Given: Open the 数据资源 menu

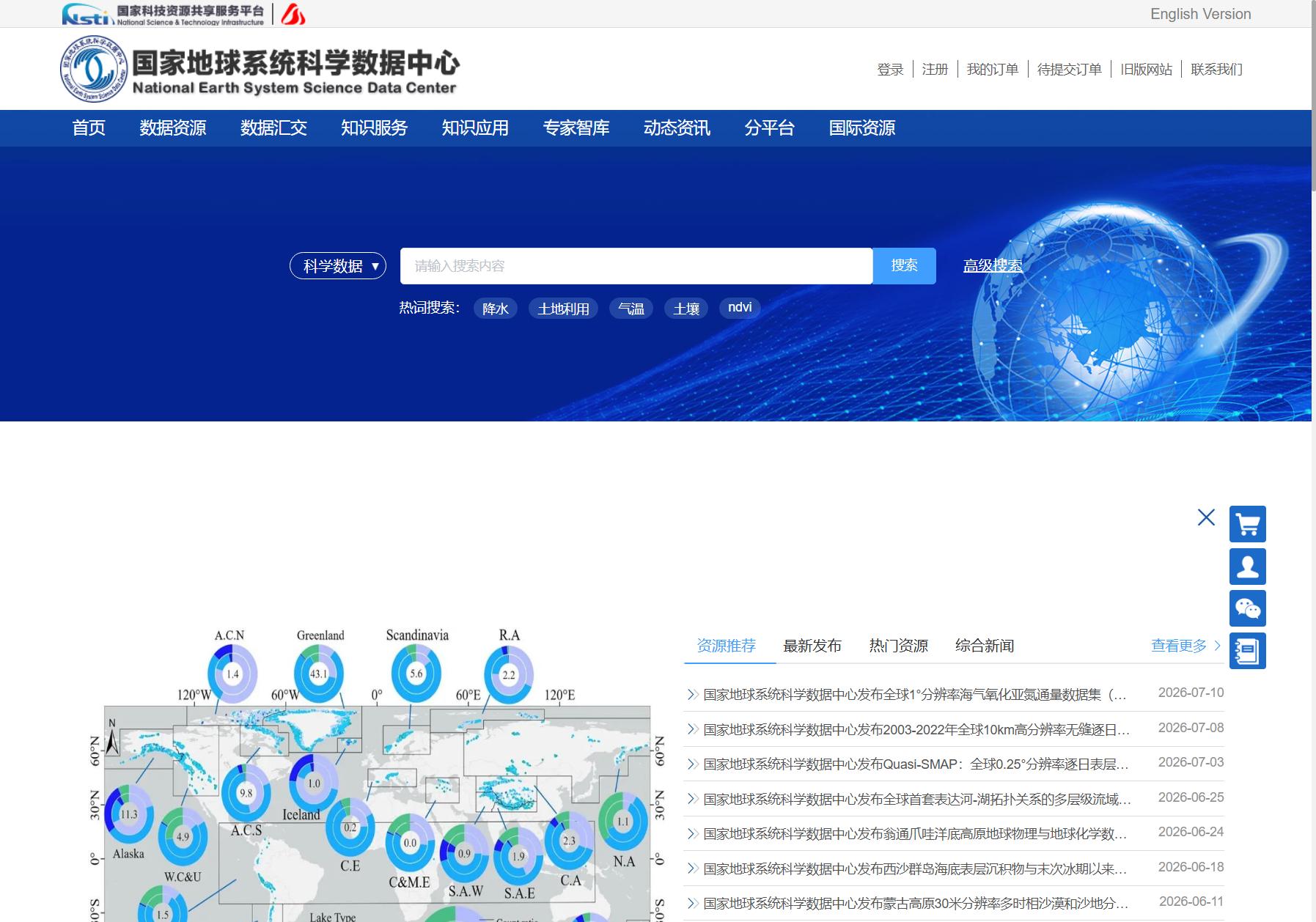Looking at the screenshot, I should click(173, 128).
